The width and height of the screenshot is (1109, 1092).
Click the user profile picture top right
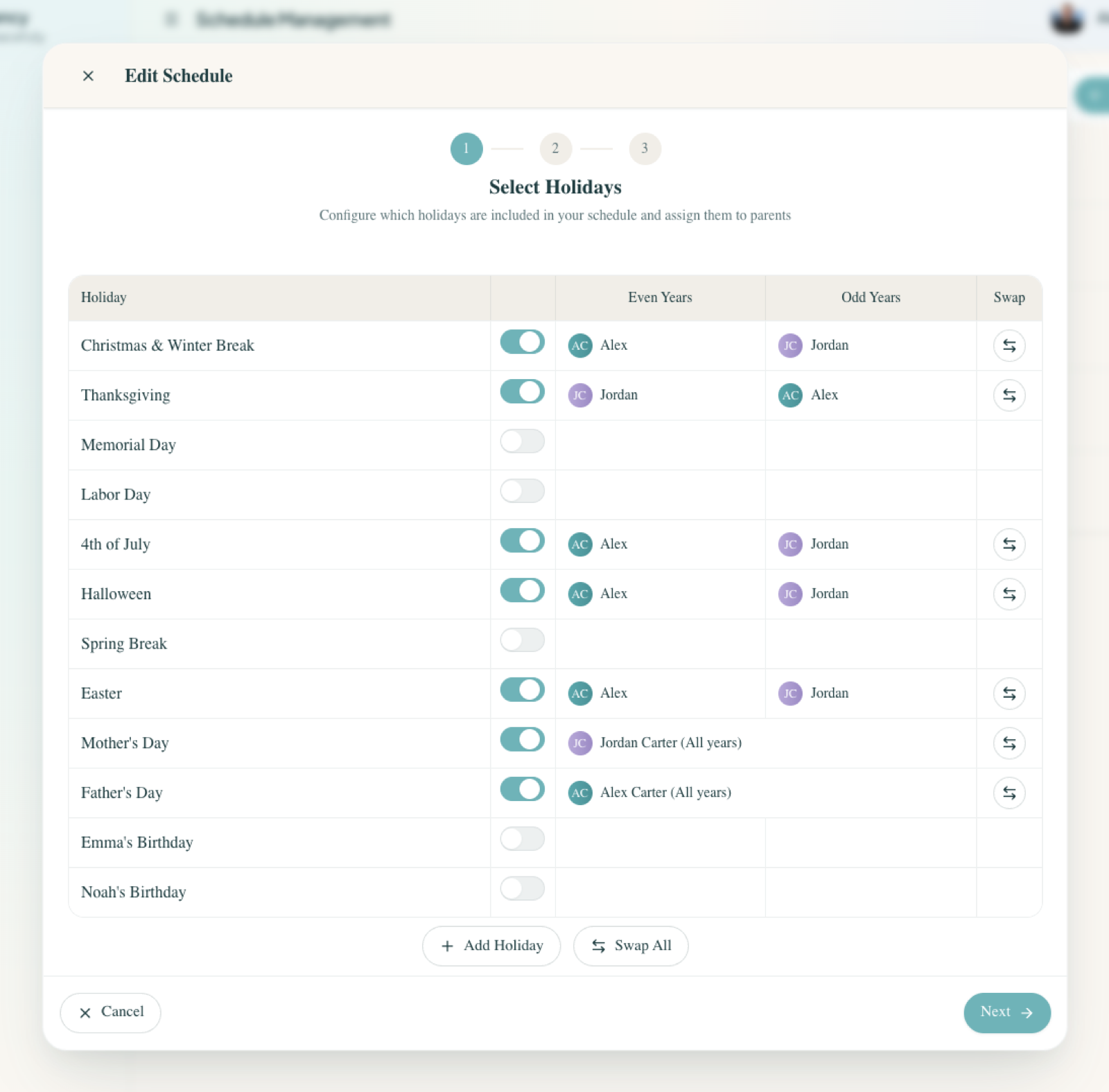click(x=1067, y=19)
